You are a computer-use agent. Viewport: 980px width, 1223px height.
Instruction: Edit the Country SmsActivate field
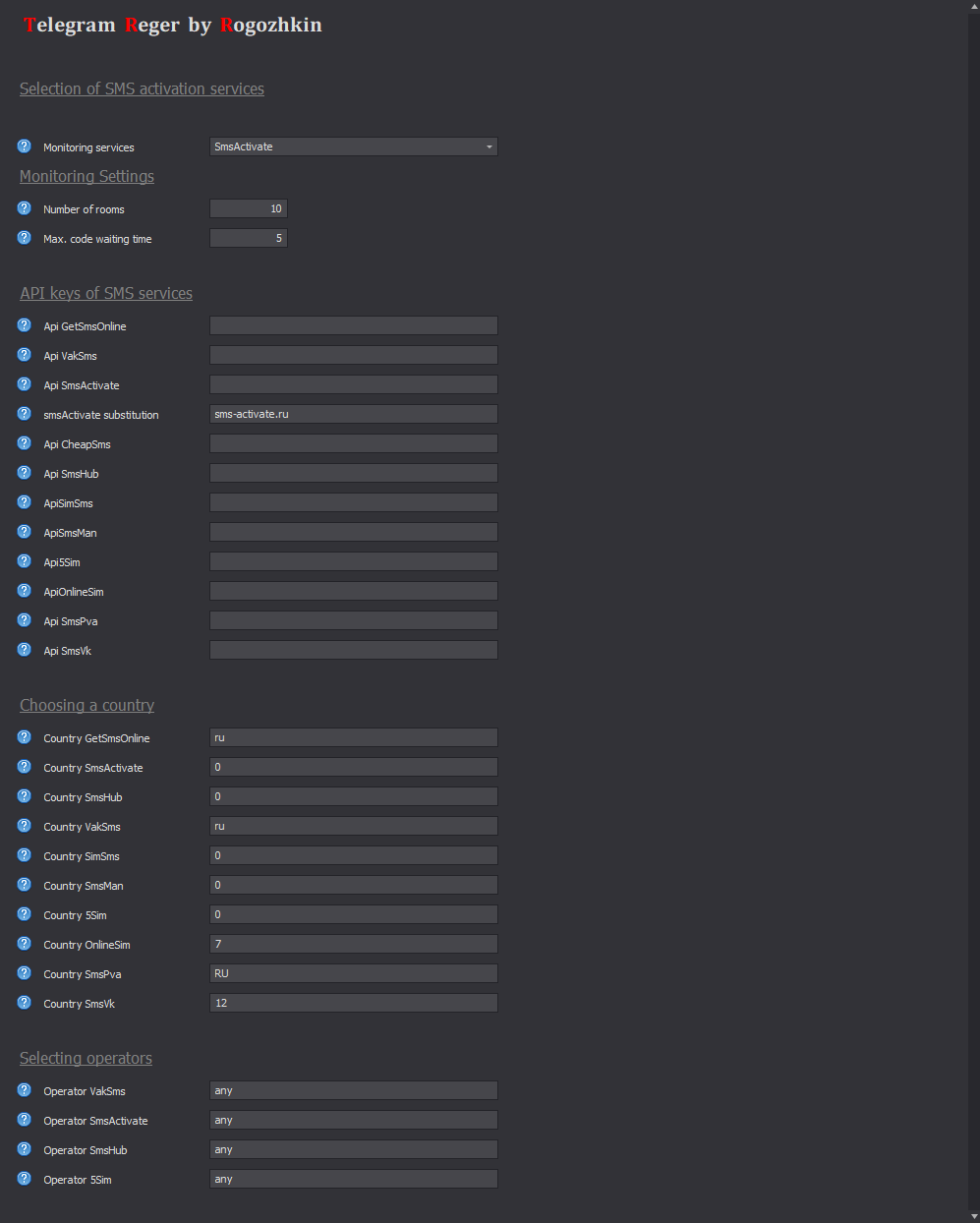pyautogui.click(x=354, y=767)
